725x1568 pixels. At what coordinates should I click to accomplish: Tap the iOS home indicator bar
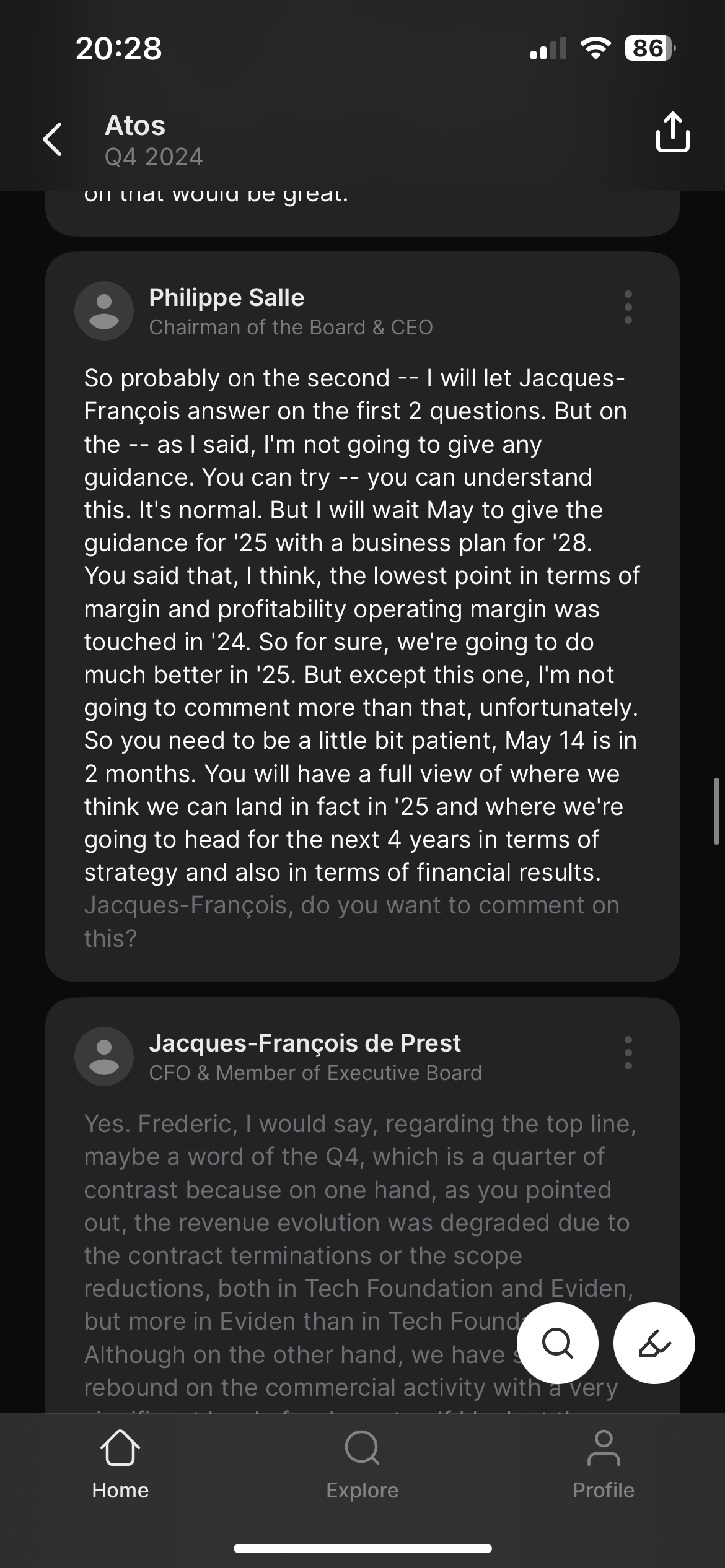[x=362, y=1548]
